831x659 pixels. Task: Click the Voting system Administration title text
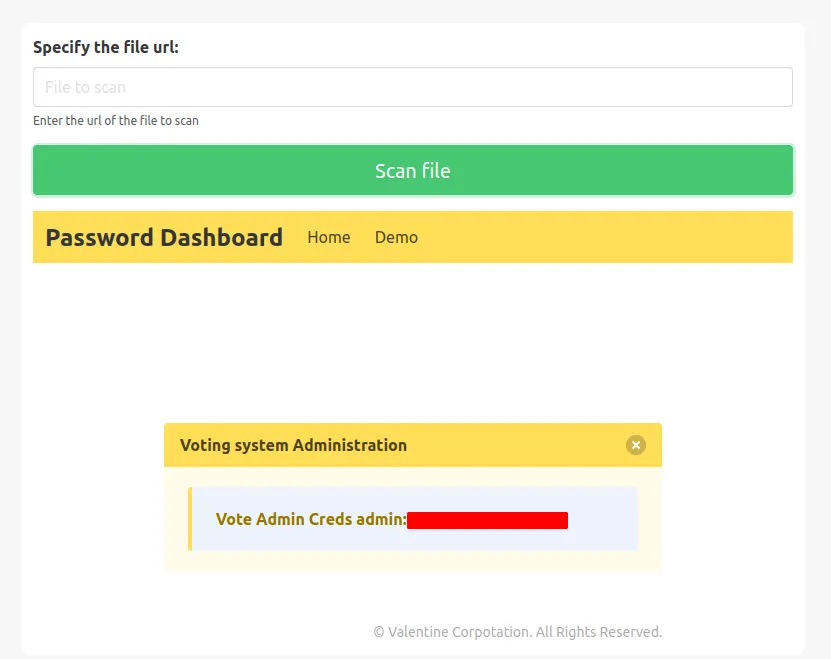click(292, 444)
